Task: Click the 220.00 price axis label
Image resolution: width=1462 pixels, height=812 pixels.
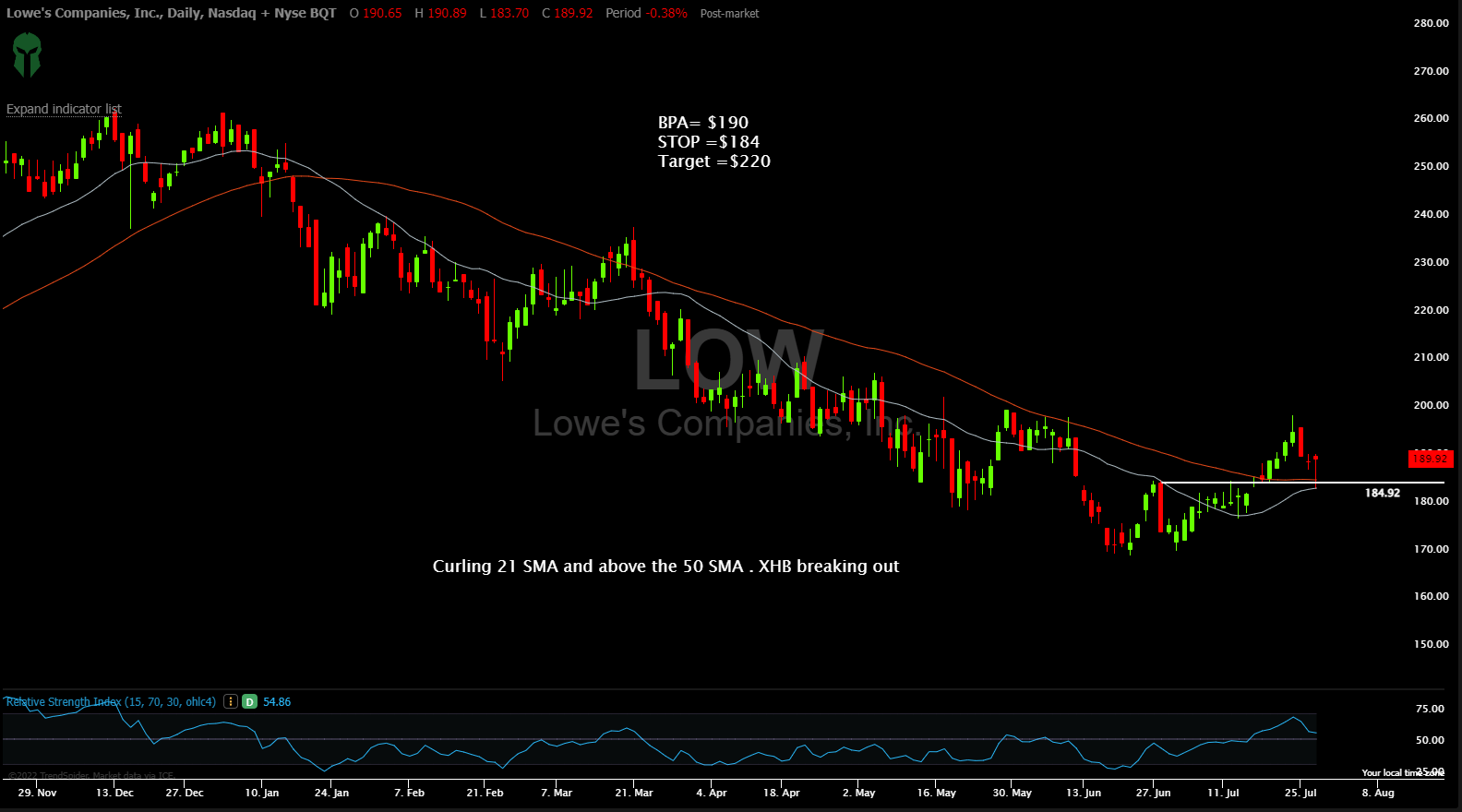Action: pyautogui.click(x=1431, y=310)
